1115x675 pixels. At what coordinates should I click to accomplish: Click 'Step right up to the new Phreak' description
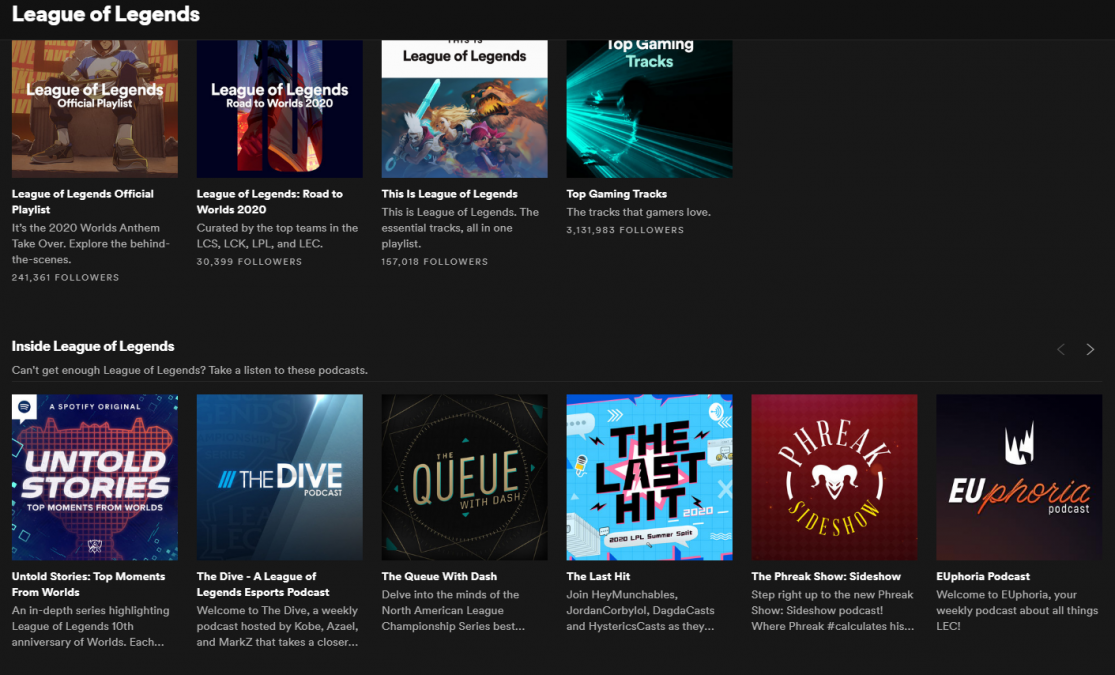click(833, 610)
